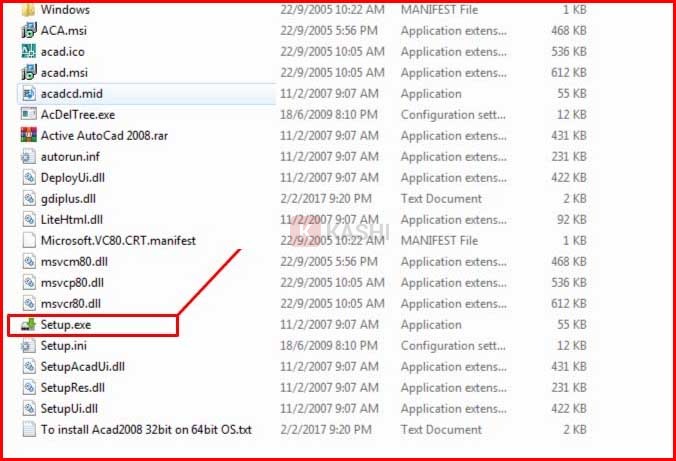Click the 18/6/2009 8:10 PM date in Setup.ini row
The width and height of the screenshot is (676, 461).
tap(329, 345)
